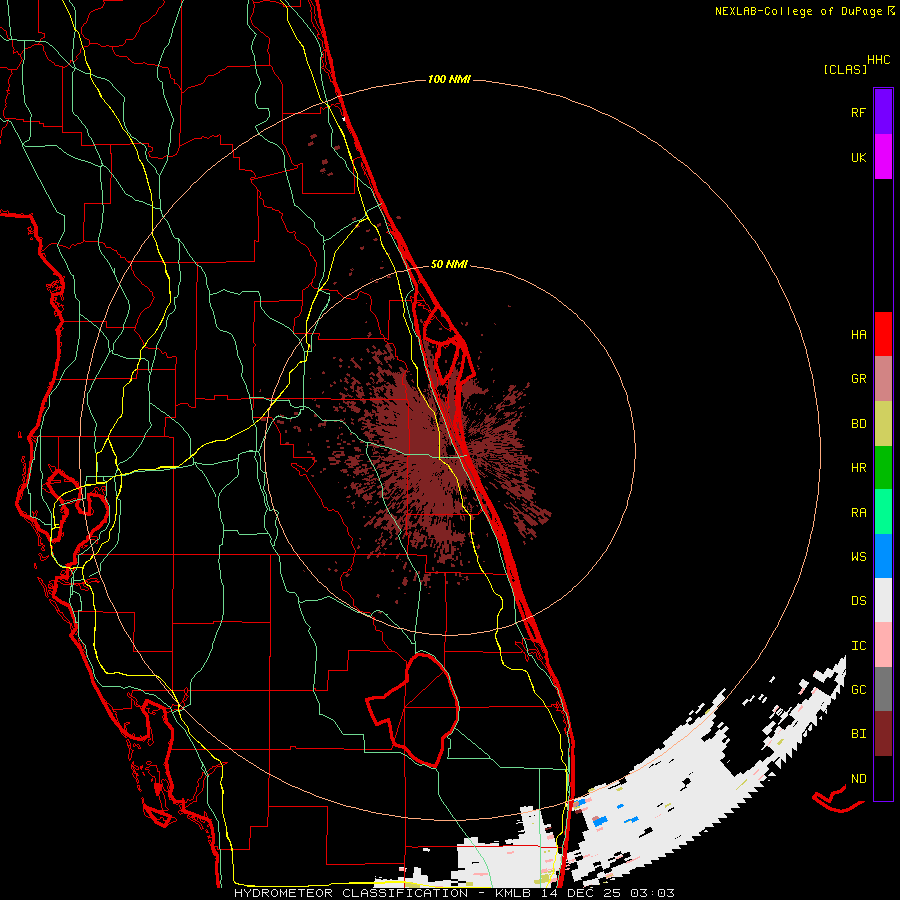Click the UK legend label
This screenshot has width=900, height=900.
tap(858, 157)
